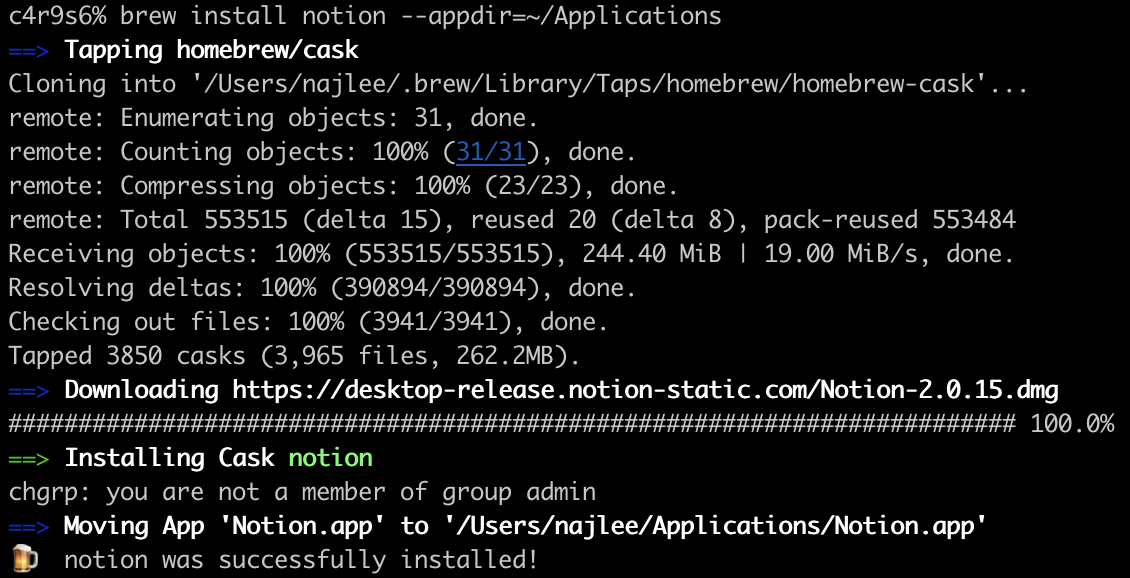The width and height of the screenshot is (1130, 578).
Task: Click the 'Receiving objects: 100%' line
Action: pyautogui.click(x=512, y=254)
